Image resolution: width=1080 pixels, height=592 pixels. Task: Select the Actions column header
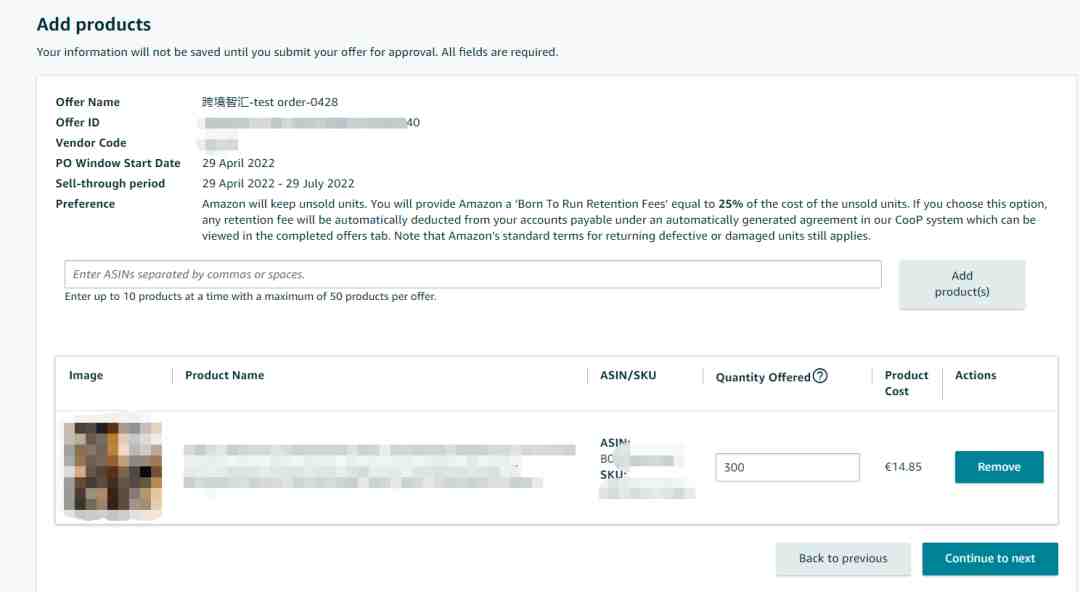pyautogui.click(x=975, y=376)
